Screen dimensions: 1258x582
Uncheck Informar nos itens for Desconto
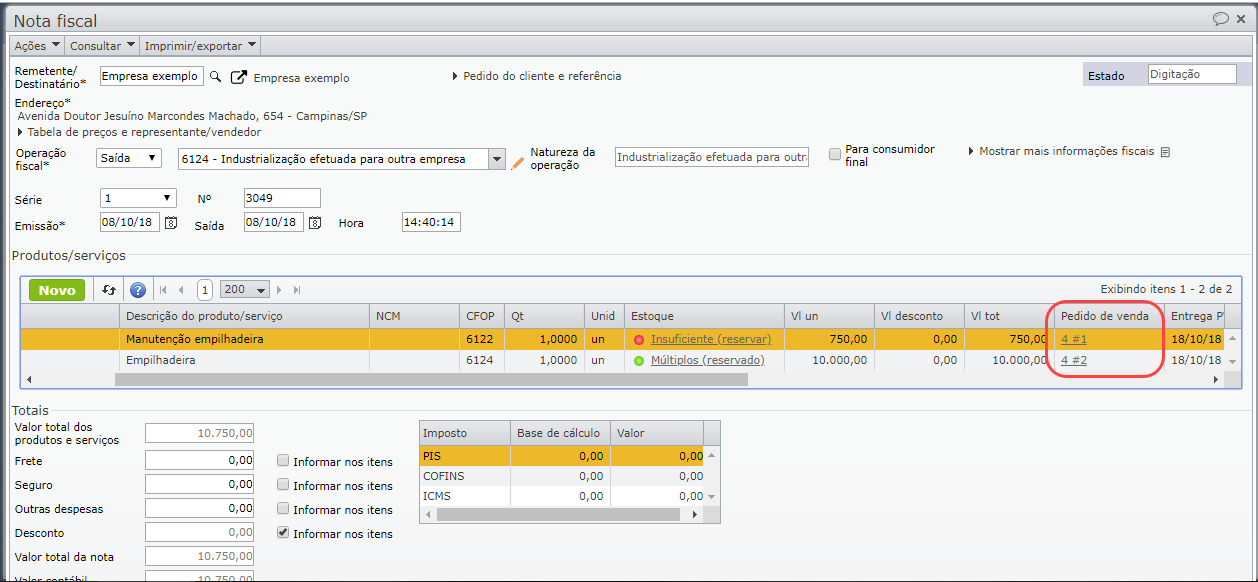point(284,533)
